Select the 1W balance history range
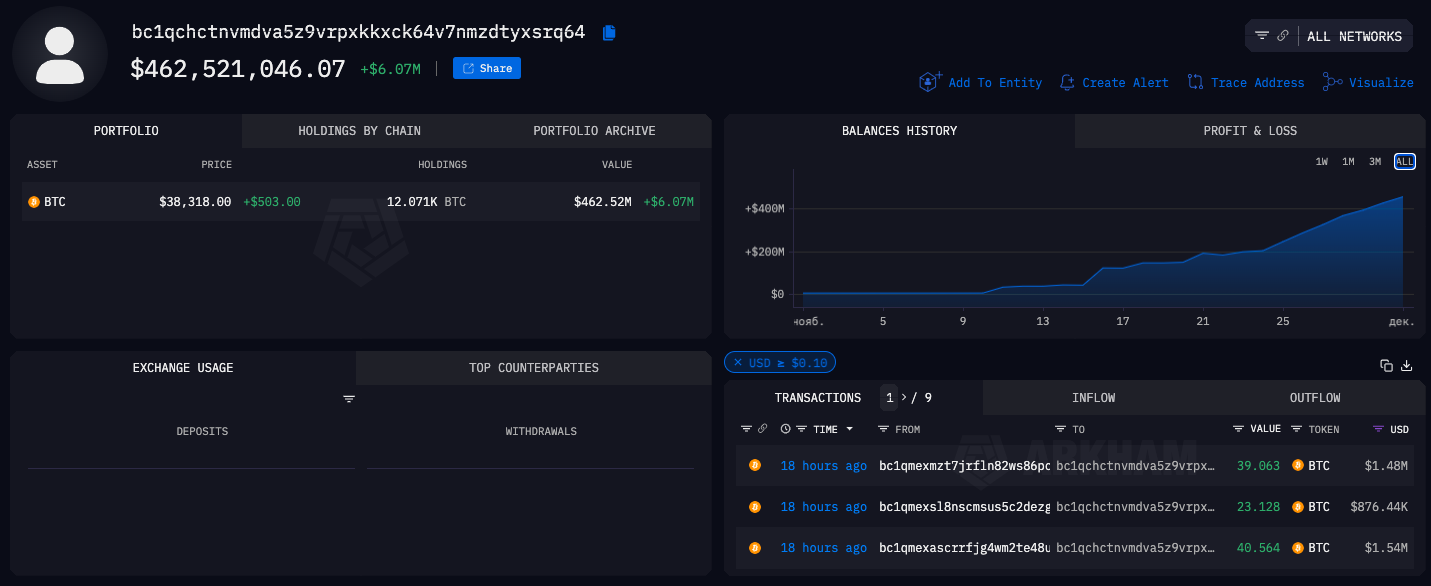This screenshot has width=1431, height=586. tap(1322, 162)
